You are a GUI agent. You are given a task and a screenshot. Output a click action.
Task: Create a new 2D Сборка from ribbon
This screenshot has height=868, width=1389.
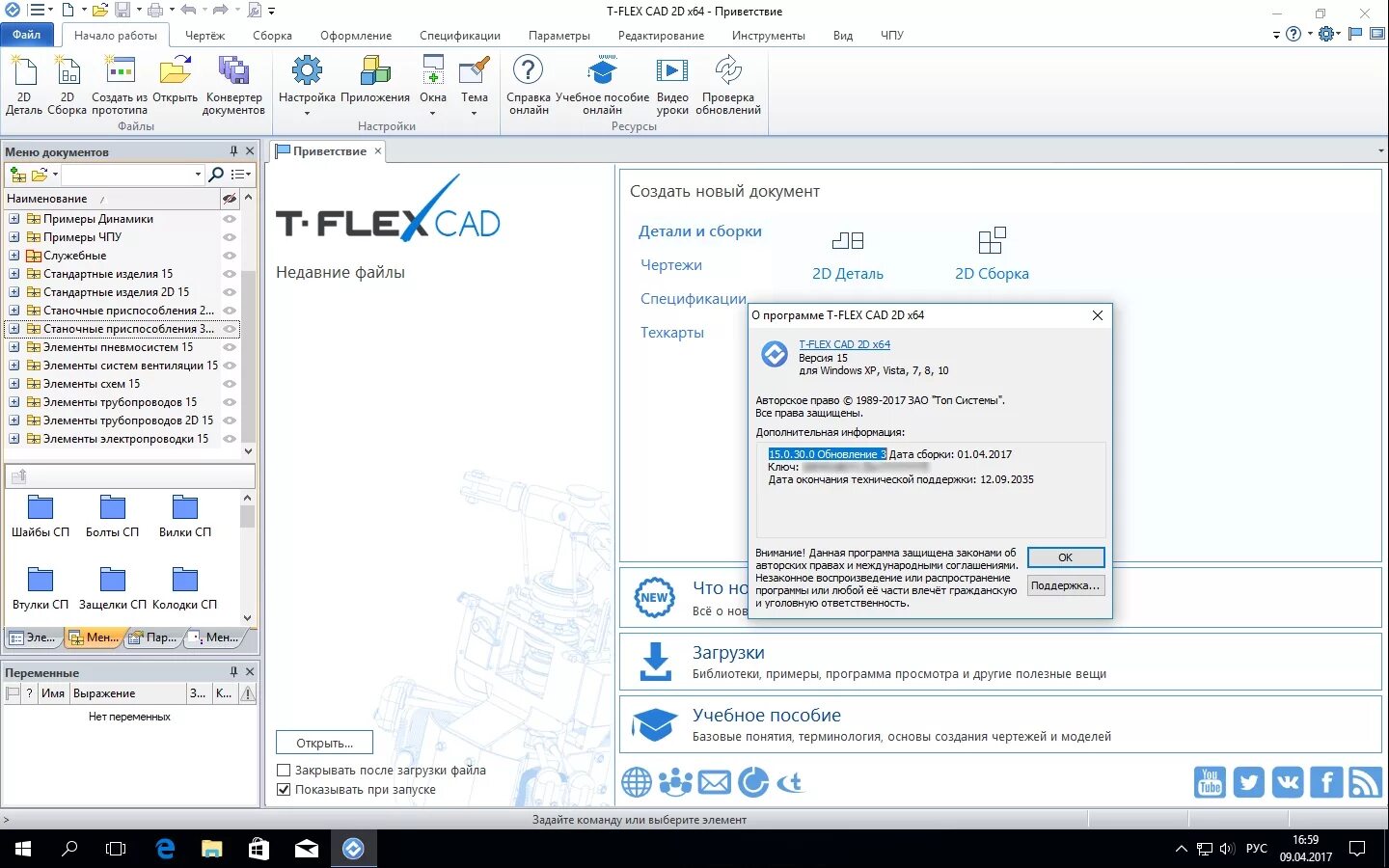pyautogui.click(x=67, y=86)
